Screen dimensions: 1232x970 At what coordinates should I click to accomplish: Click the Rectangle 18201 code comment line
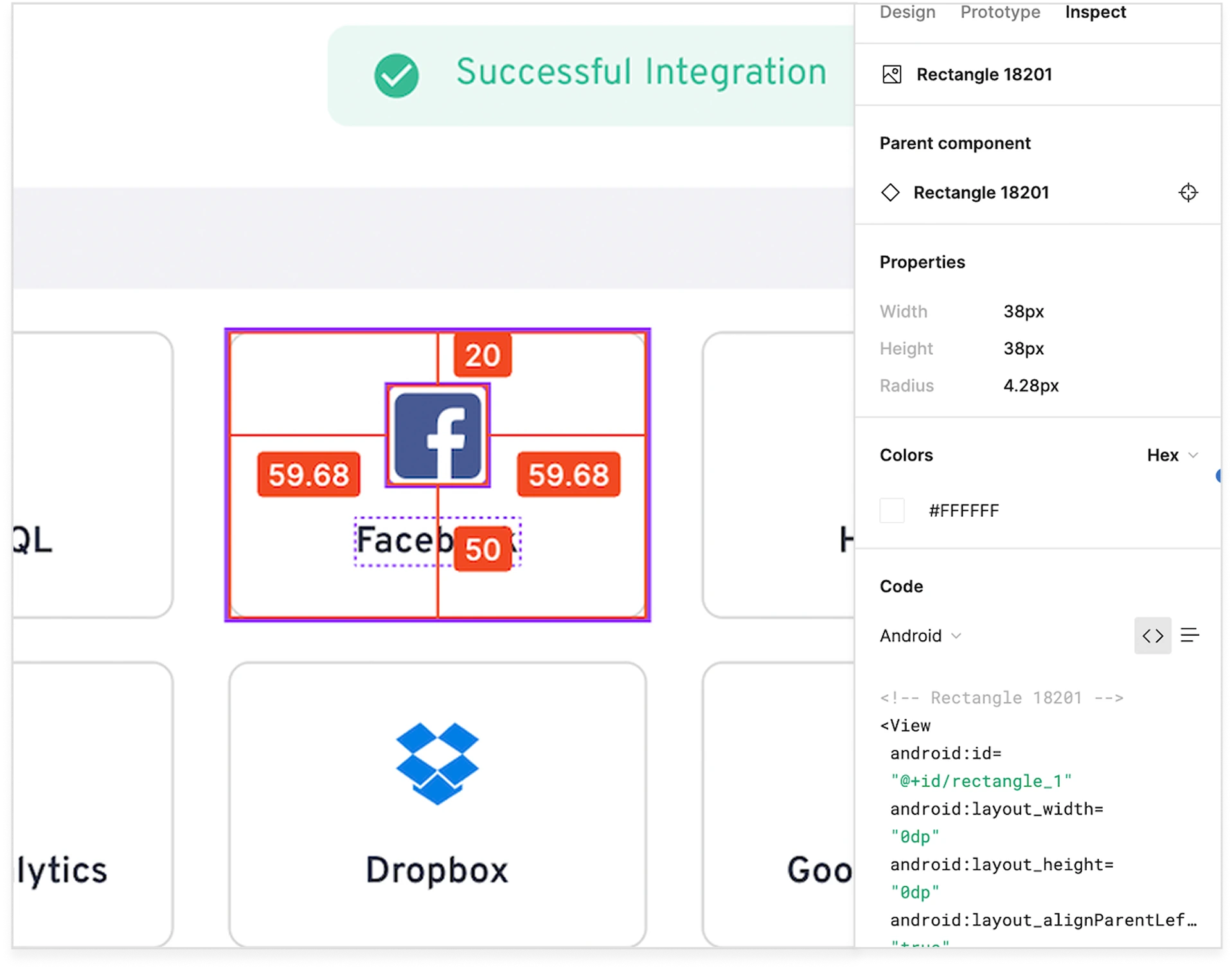[x=1001, y=697]
